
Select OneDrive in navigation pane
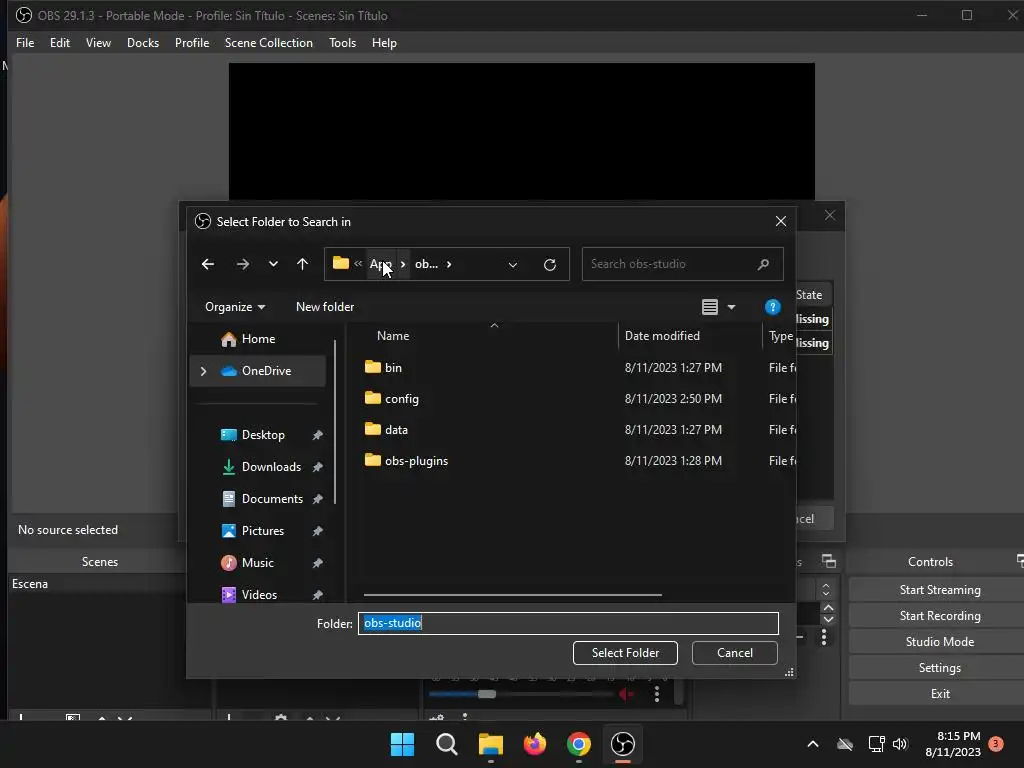coord(266,371)
